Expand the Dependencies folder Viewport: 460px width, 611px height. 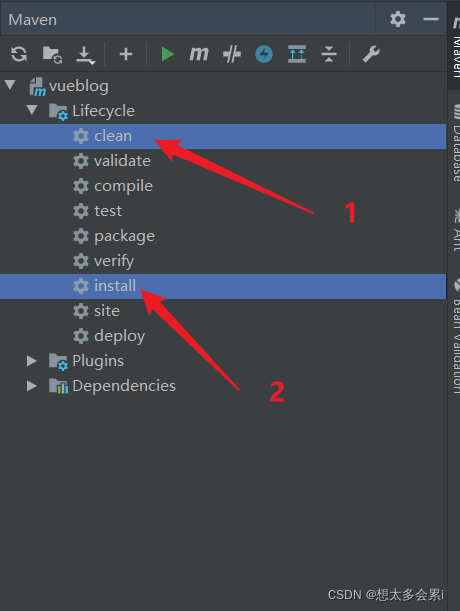point(32,386)
